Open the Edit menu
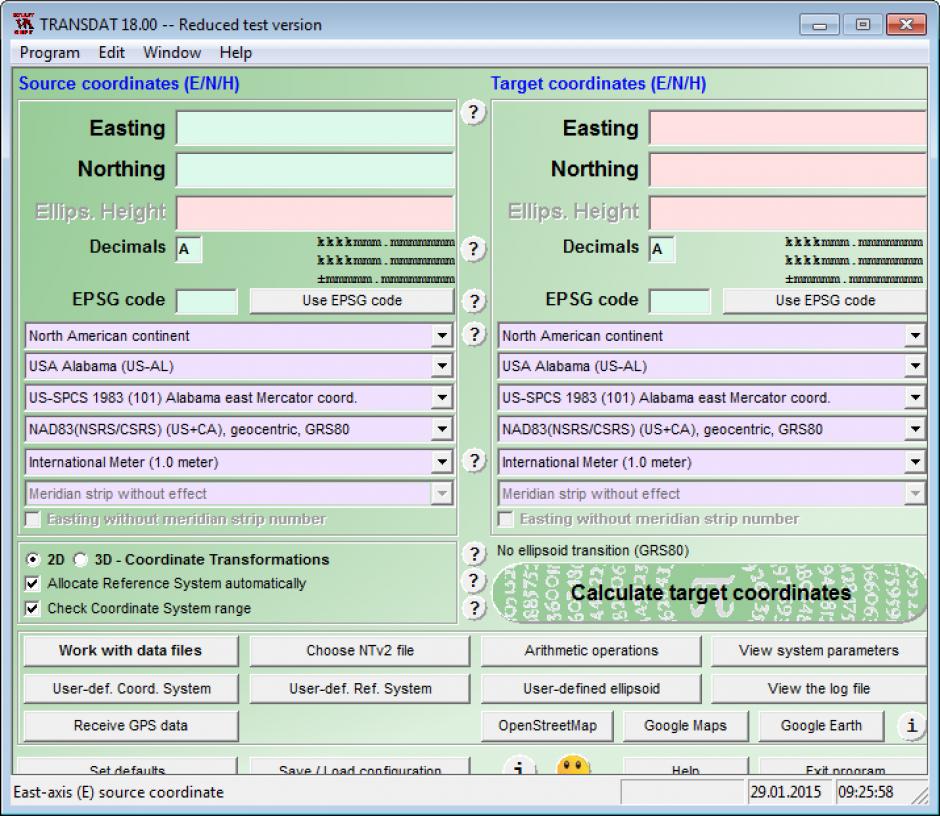This screenshot has height=816, width=940. pos(112,53)
